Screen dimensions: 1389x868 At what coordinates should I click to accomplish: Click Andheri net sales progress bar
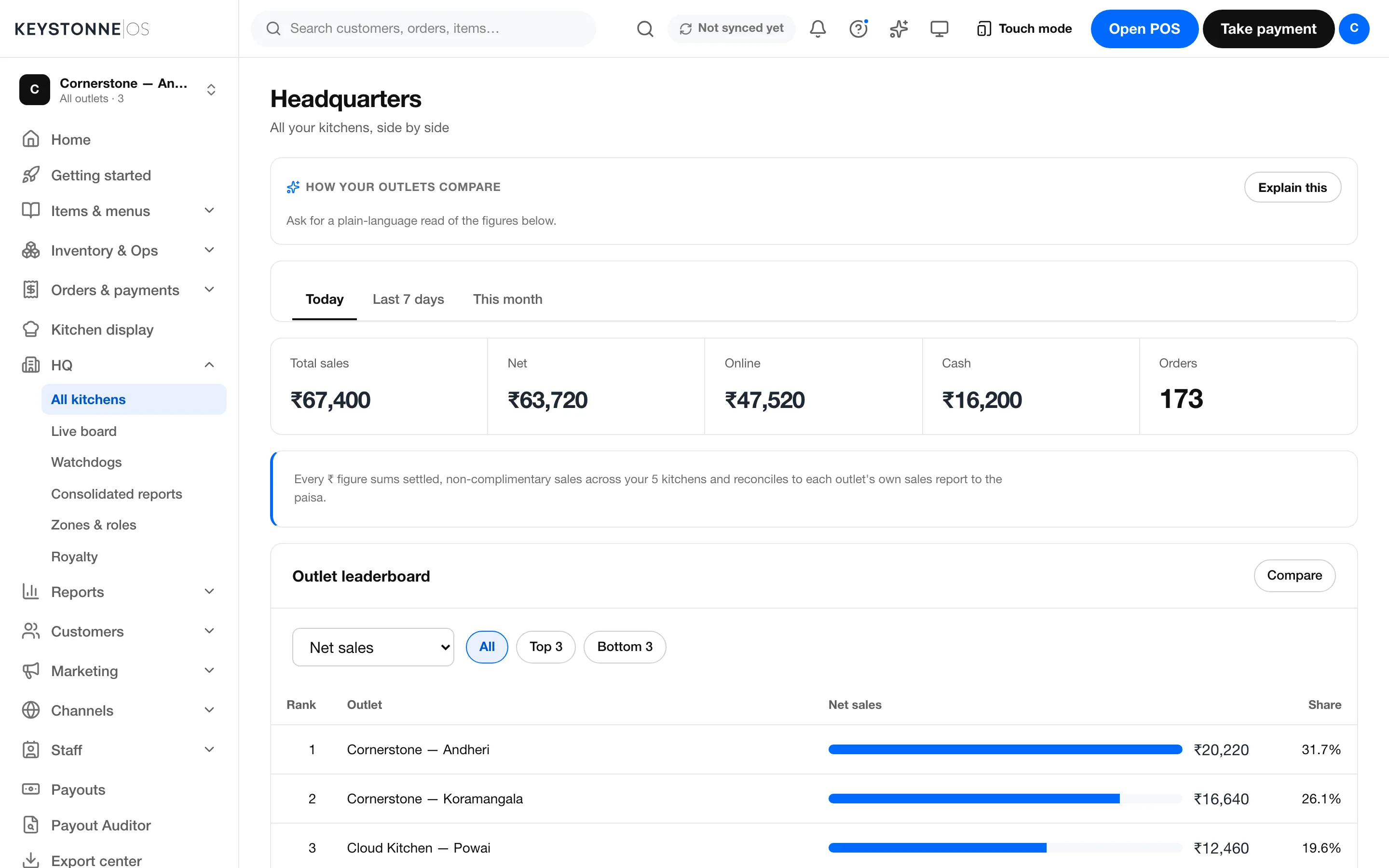coord(1005,750)
